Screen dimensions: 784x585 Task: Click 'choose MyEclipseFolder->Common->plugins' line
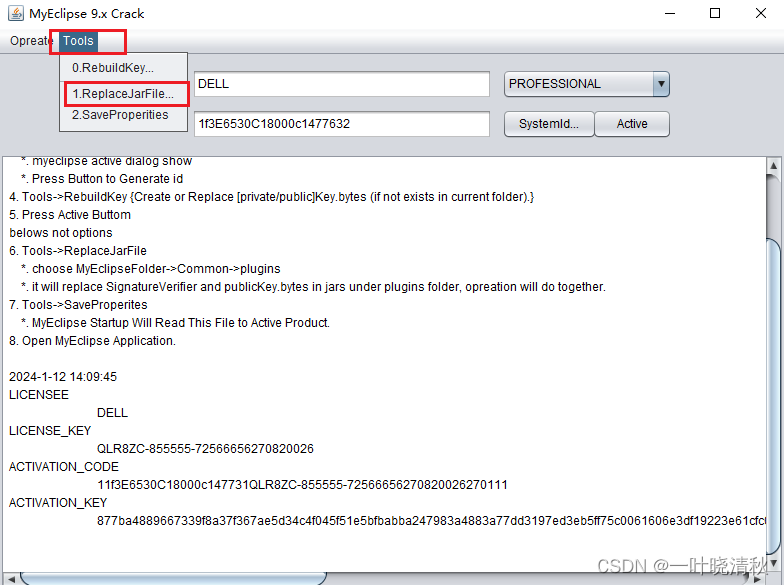tap(150, 269)
